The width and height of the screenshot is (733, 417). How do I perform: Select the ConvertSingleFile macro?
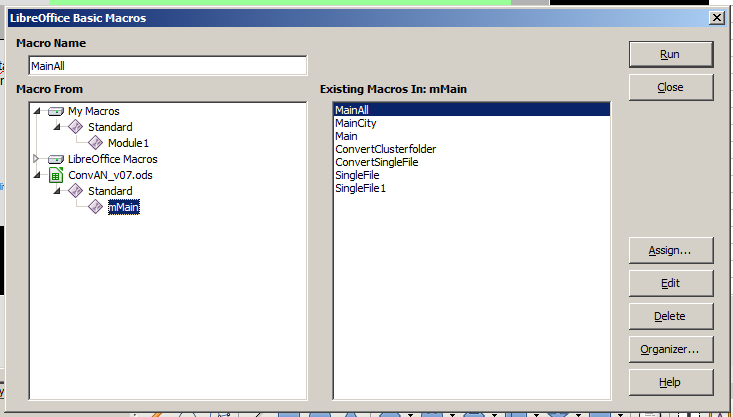472,162
